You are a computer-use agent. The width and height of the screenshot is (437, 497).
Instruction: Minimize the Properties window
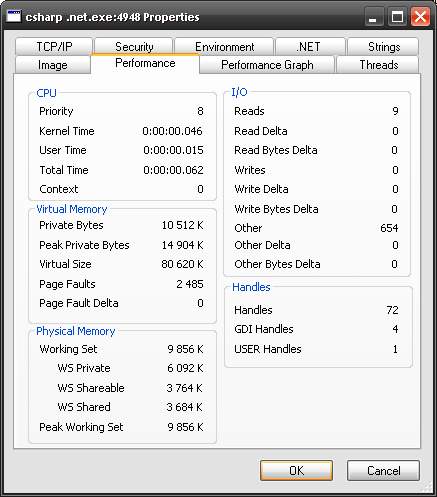(373, 17)
